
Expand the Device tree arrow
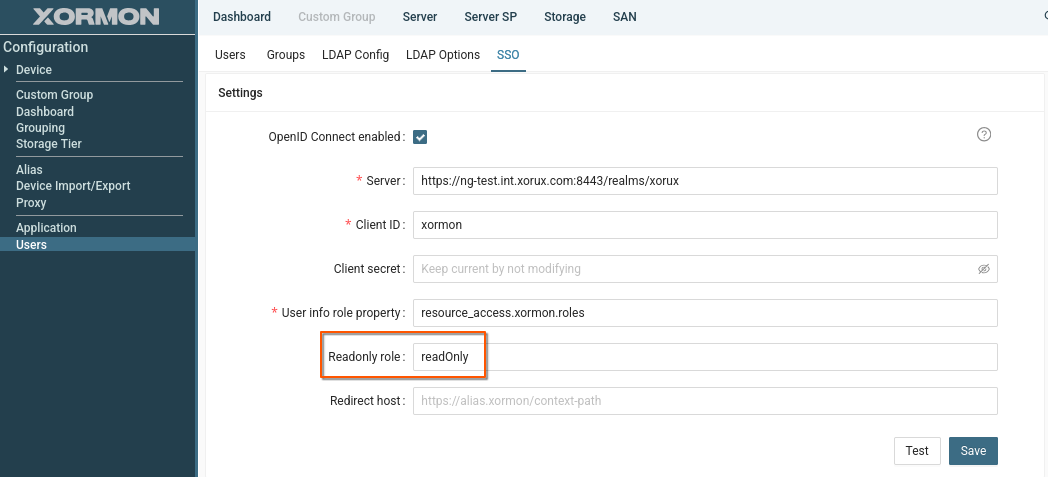click(6, 70)
